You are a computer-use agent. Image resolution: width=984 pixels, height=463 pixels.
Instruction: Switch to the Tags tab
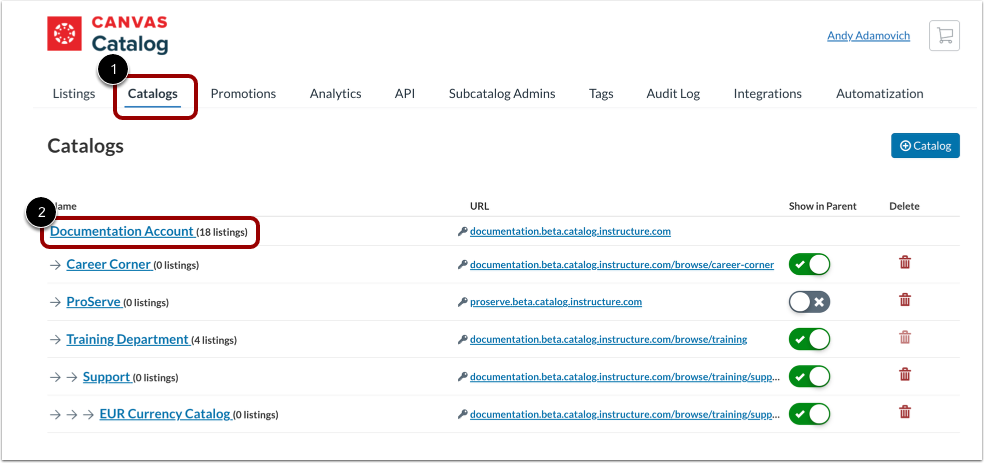pos(601,93)
